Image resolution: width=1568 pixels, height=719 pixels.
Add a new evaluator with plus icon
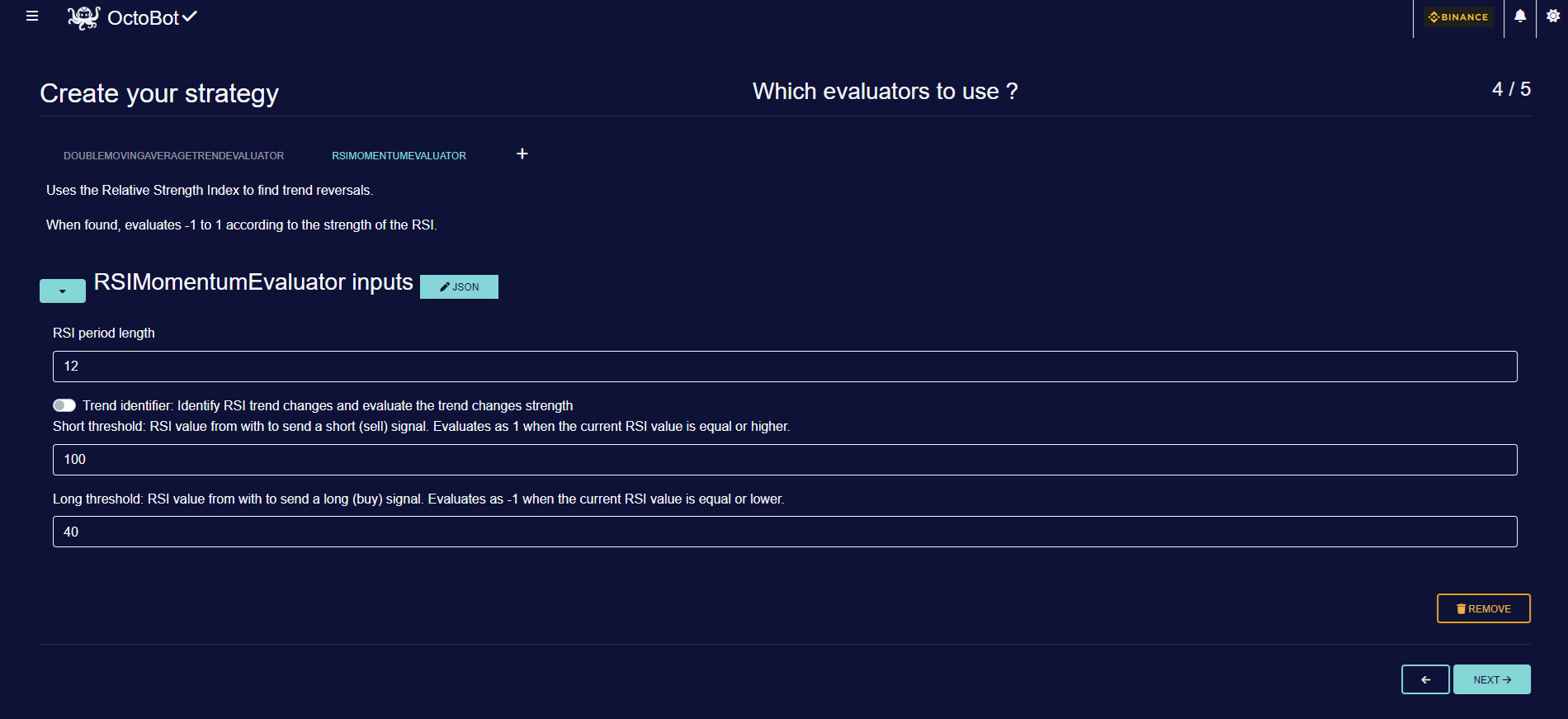coord(522,154)
